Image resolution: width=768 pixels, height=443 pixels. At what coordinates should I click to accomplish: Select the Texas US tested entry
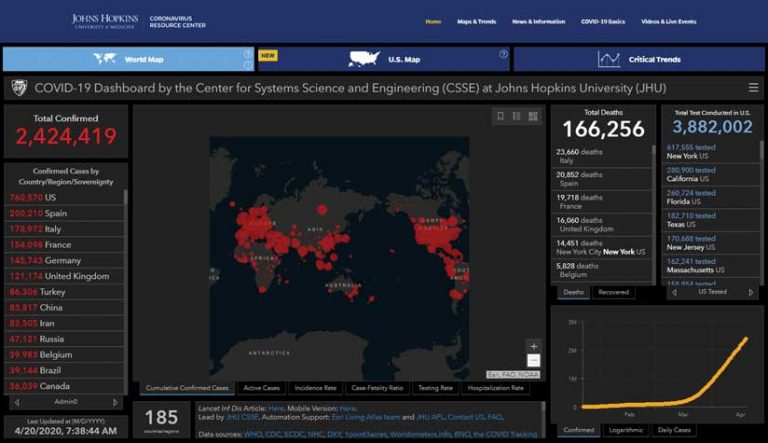coord(711,220)
